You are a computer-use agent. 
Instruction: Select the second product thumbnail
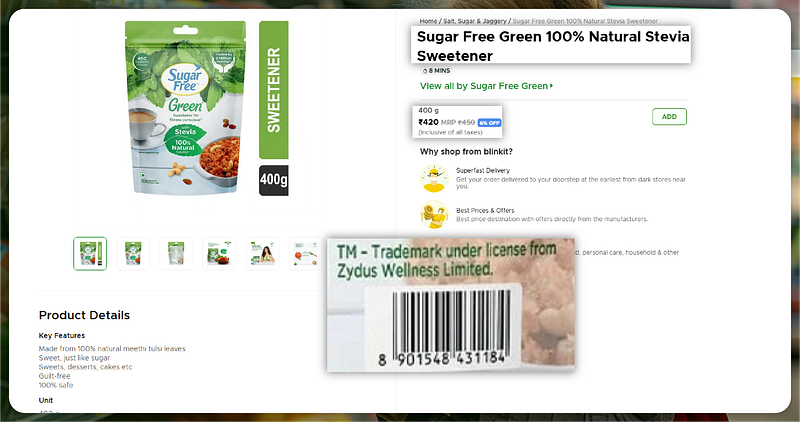point(133,253)
